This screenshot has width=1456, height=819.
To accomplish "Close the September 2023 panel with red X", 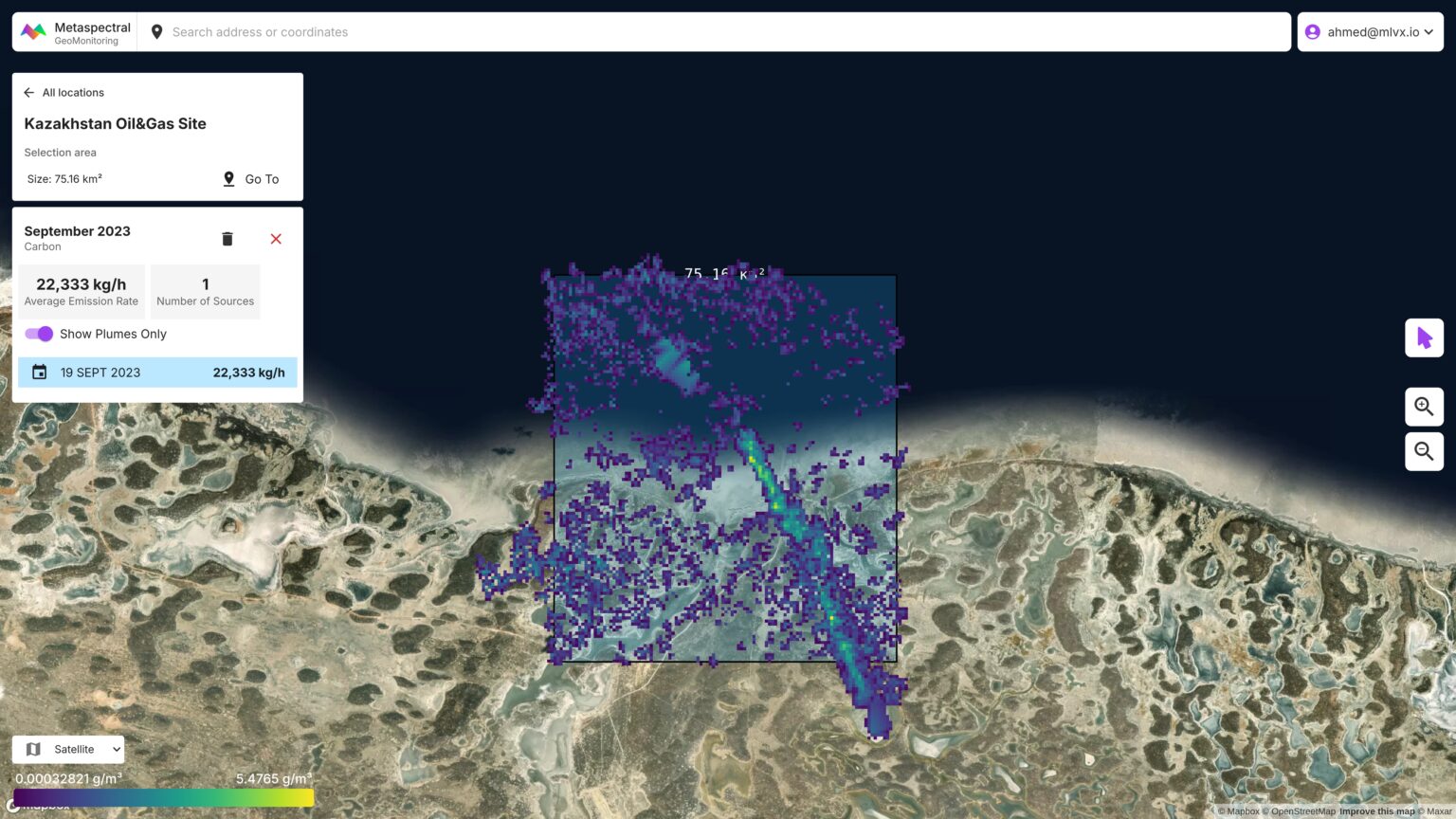I will [276, 239].
